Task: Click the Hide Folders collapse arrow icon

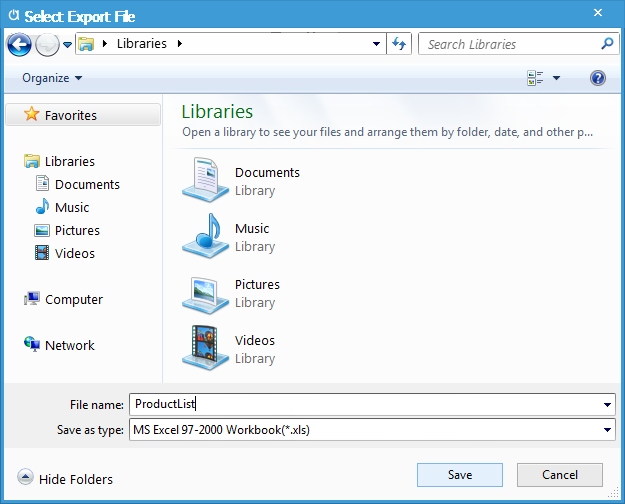Action: (x=25, y=476)
